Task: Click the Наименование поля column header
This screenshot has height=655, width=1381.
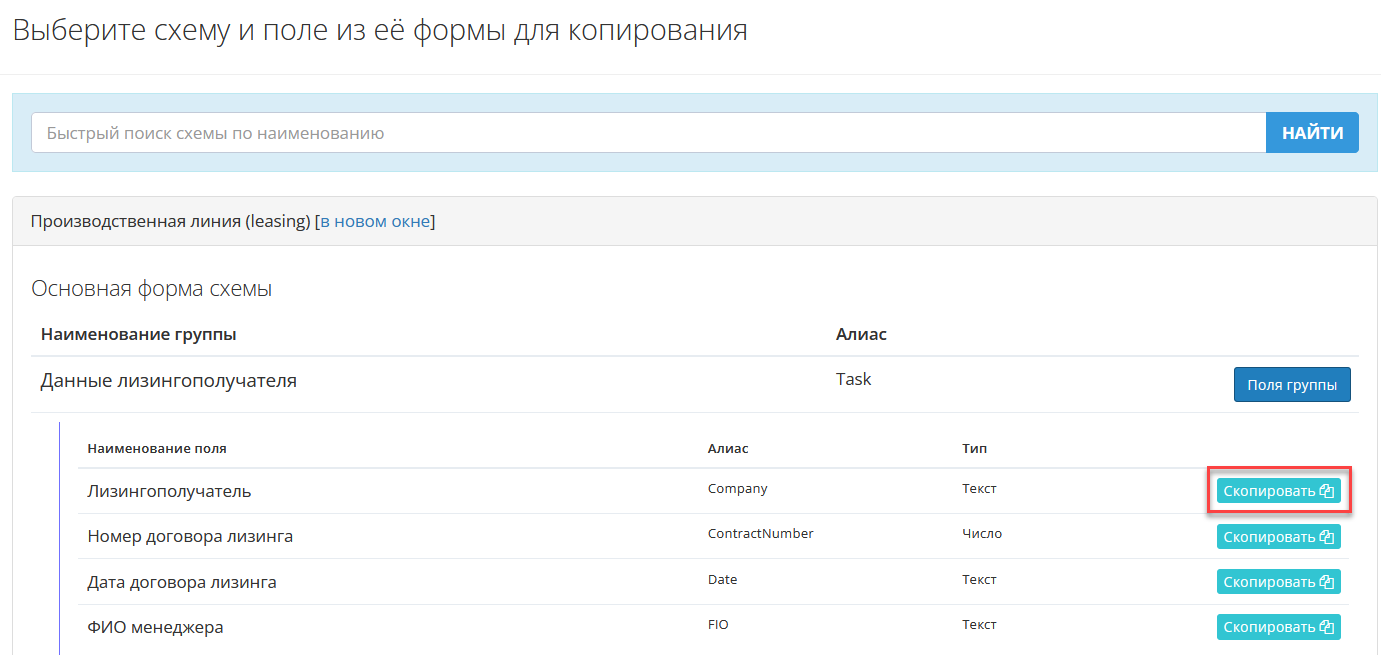Action: pyautogui.click(x=157, y=449)
